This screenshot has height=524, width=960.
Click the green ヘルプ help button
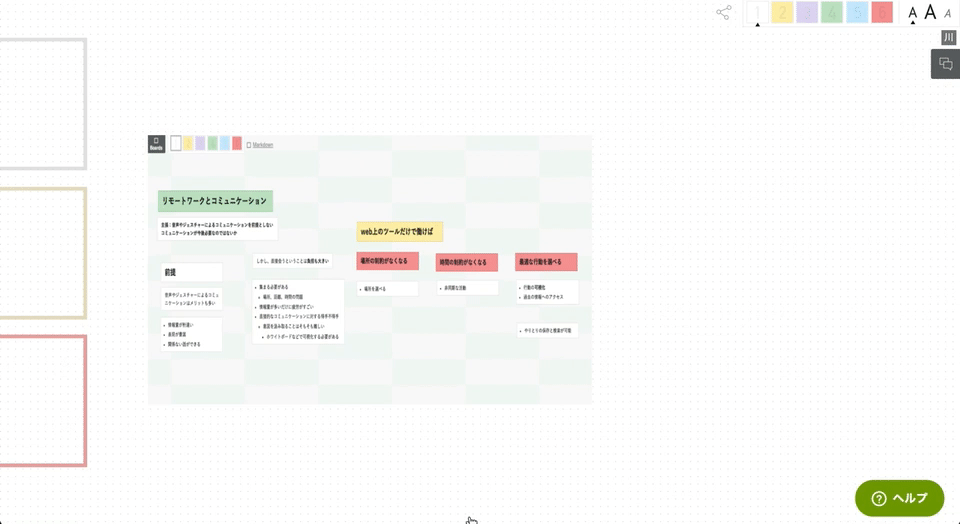899,498
